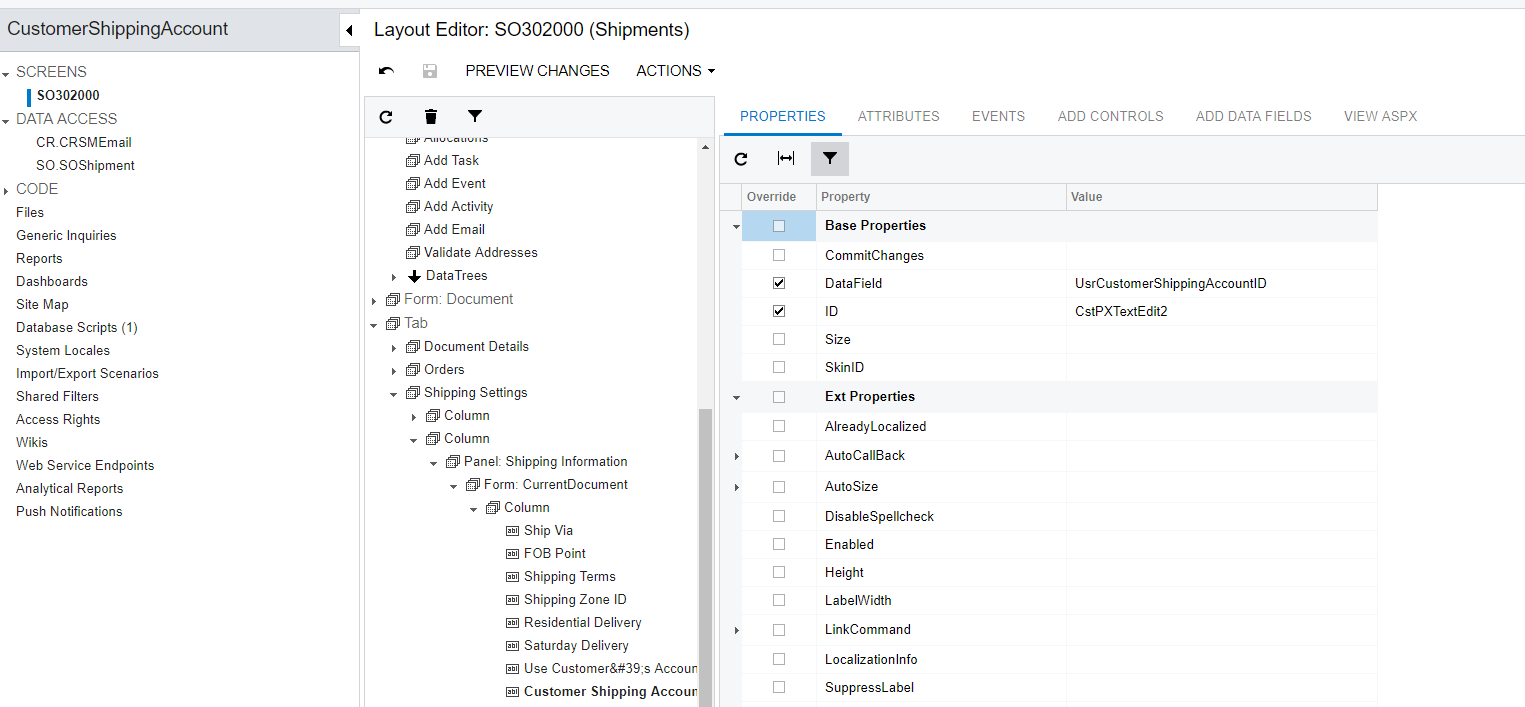Screen dimensions: 1525x707
Task: Open the ADD CONTROLS tab
Action: 1110,116
